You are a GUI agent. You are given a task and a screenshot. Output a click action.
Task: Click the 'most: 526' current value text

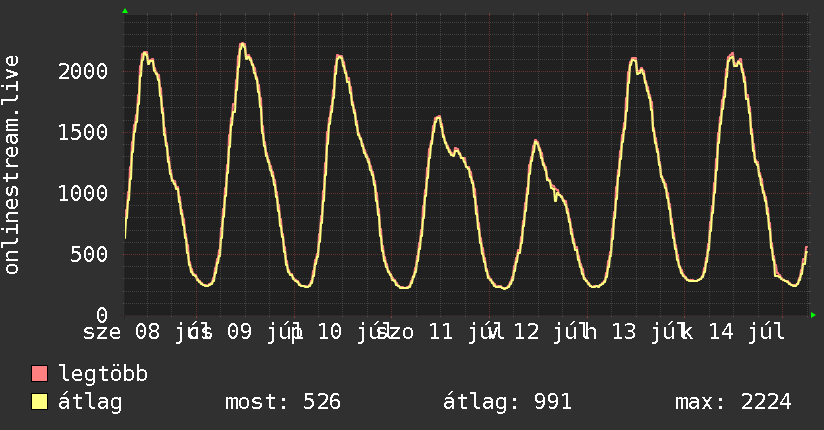[283, 402]
